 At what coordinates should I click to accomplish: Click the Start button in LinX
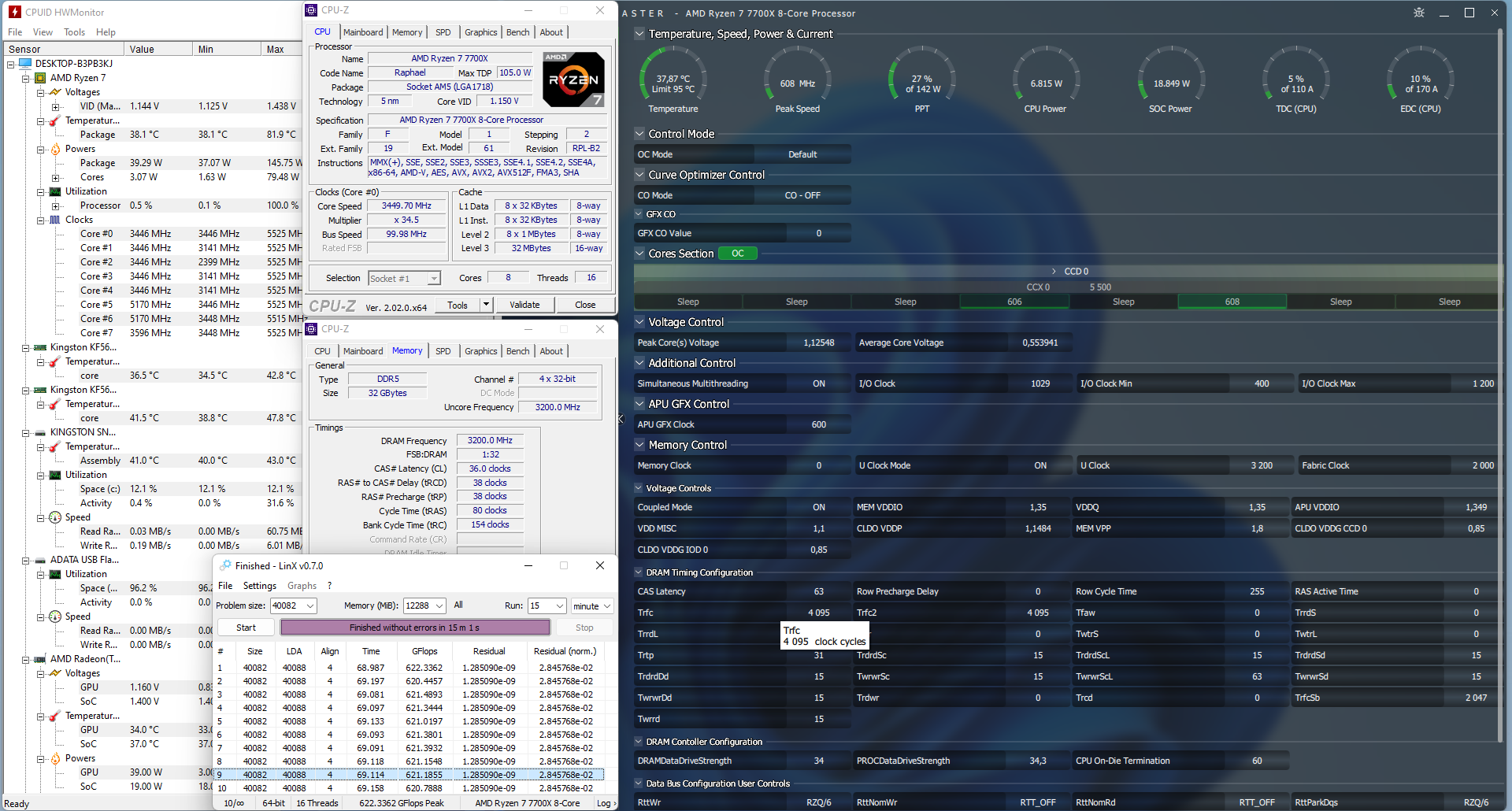pyautogui.click(x=246, y=628)
